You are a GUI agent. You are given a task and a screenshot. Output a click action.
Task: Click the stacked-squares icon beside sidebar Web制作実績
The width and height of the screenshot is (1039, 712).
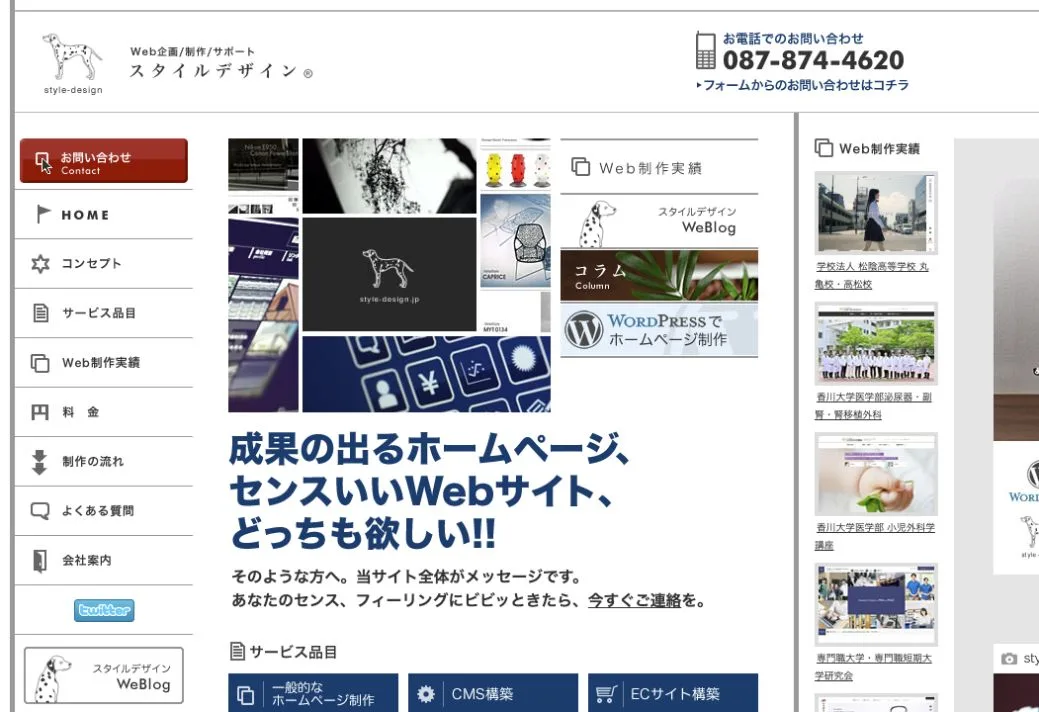(40, 363)
